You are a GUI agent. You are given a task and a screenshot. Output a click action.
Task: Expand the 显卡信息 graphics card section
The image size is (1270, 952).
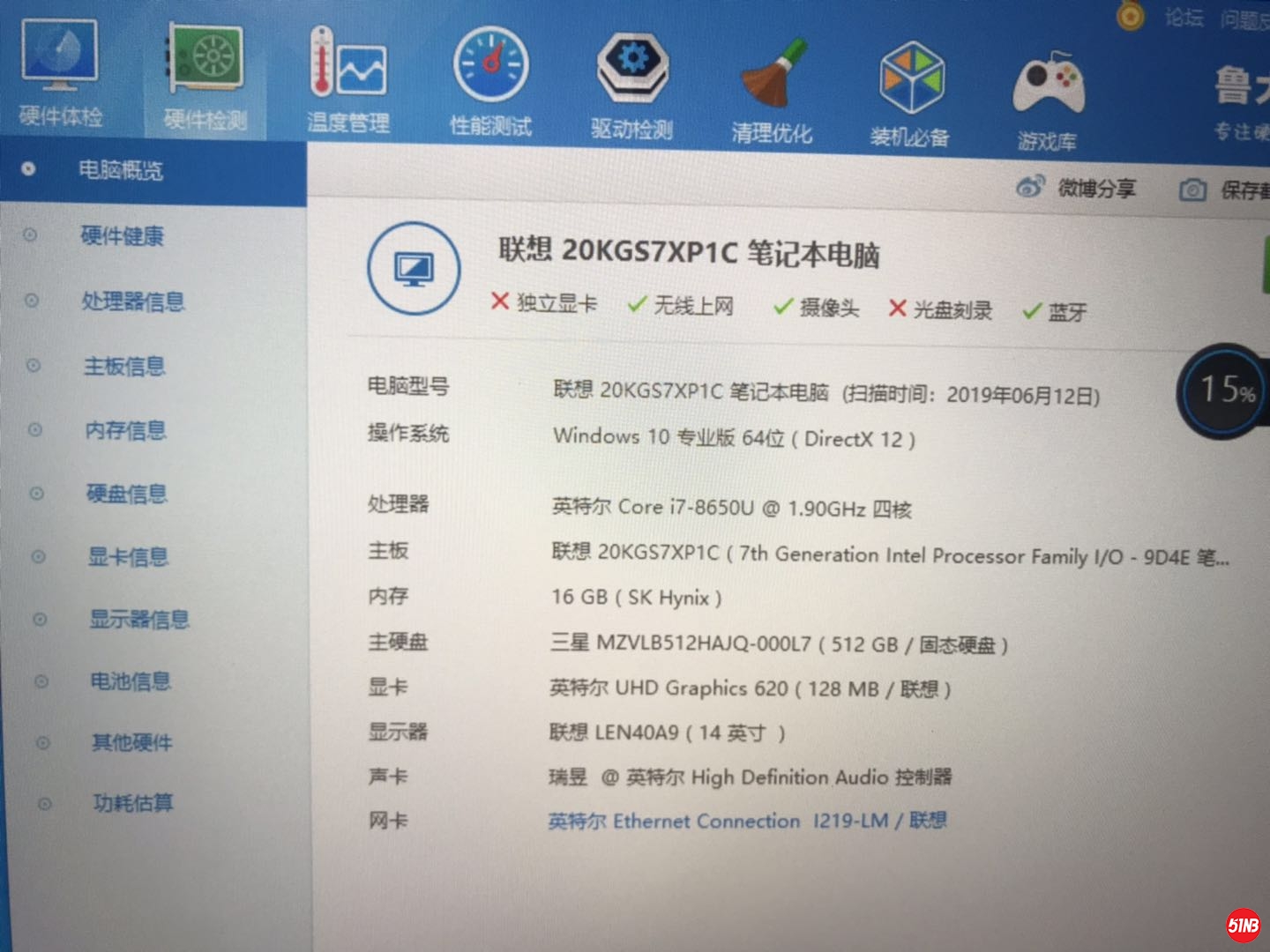129,557
